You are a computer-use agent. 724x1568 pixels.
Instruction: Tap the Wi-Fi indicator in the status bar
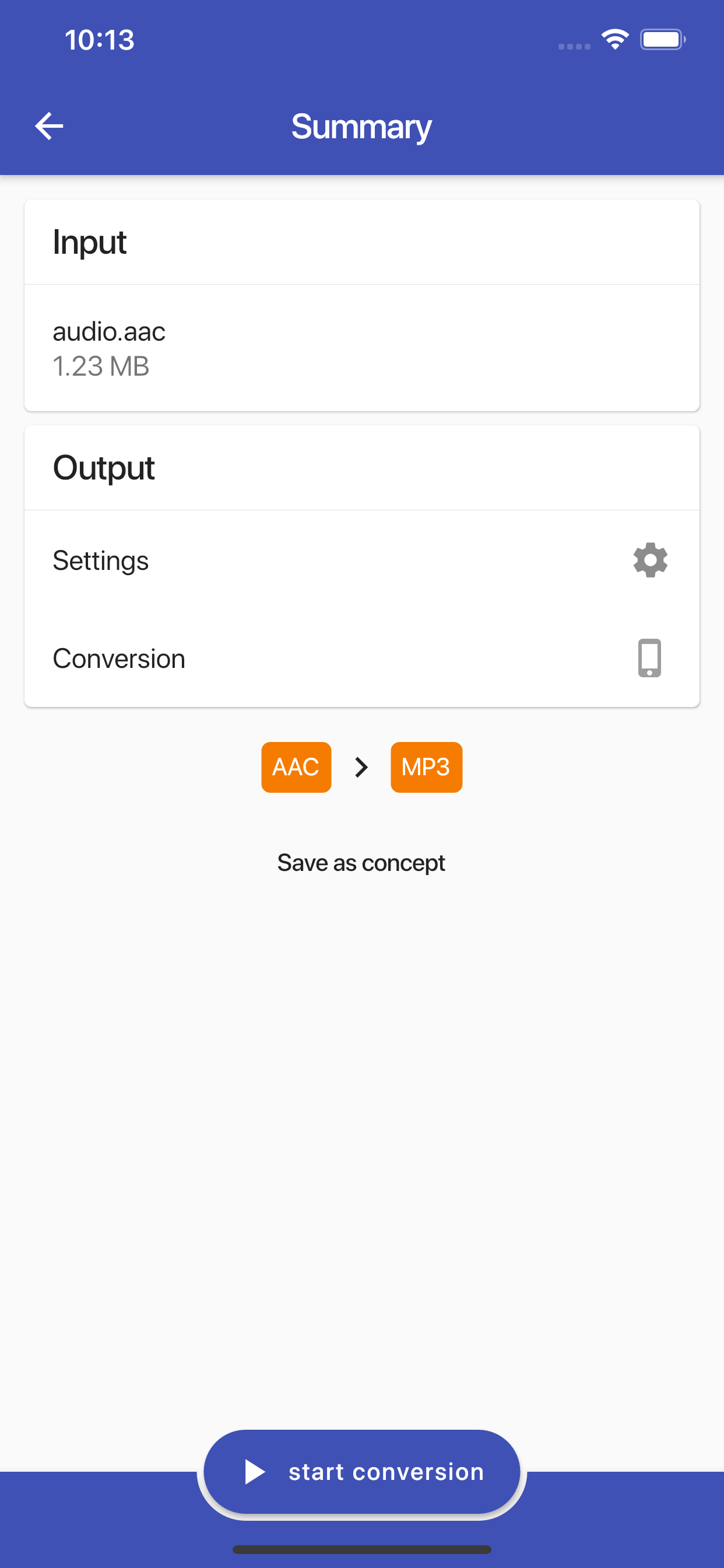click(614, 39)
